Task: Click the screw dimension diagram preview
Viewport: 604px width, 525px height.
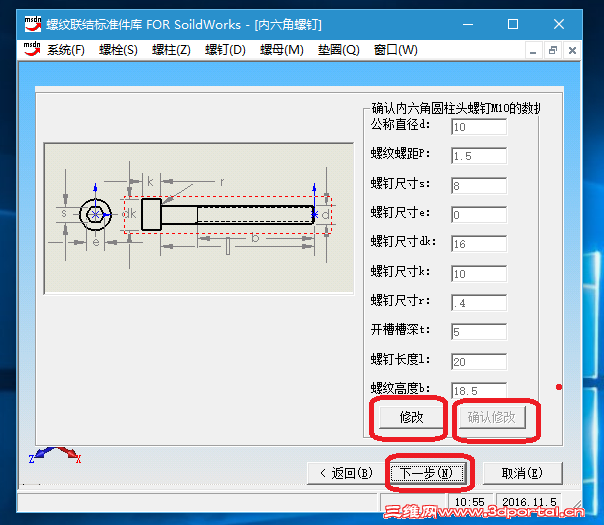Action: pyautogui.click(x=199, y=218)
